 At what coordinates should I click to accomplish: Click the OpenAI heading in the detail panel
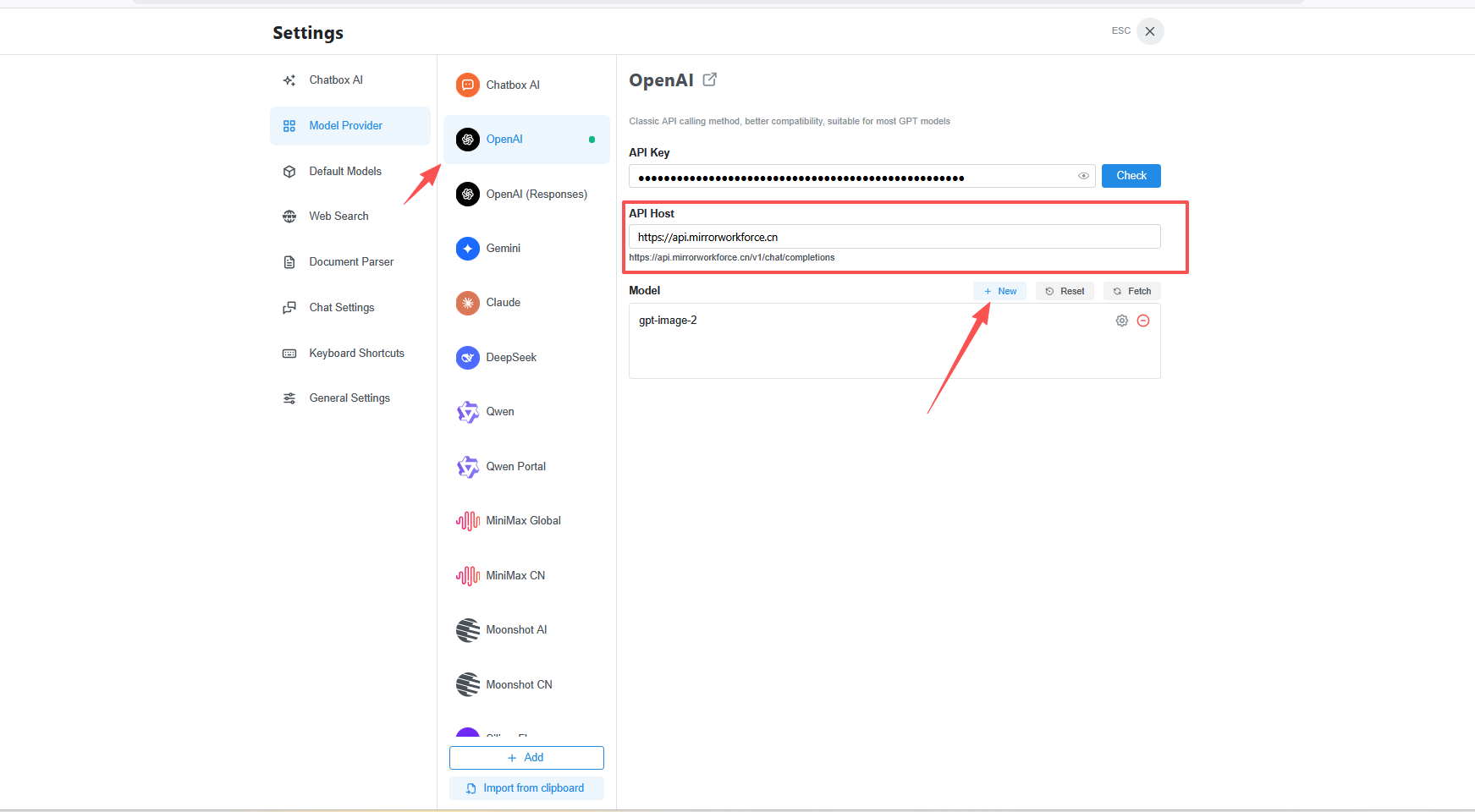click(661, 80)
